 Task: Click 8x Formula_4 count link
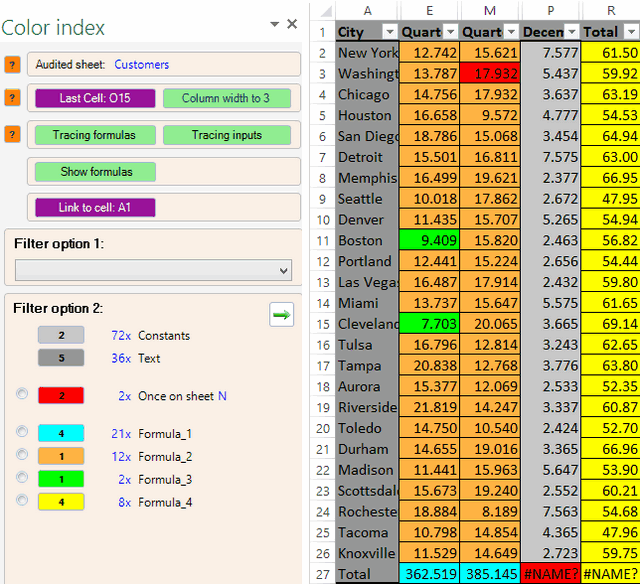click(124, 502)
